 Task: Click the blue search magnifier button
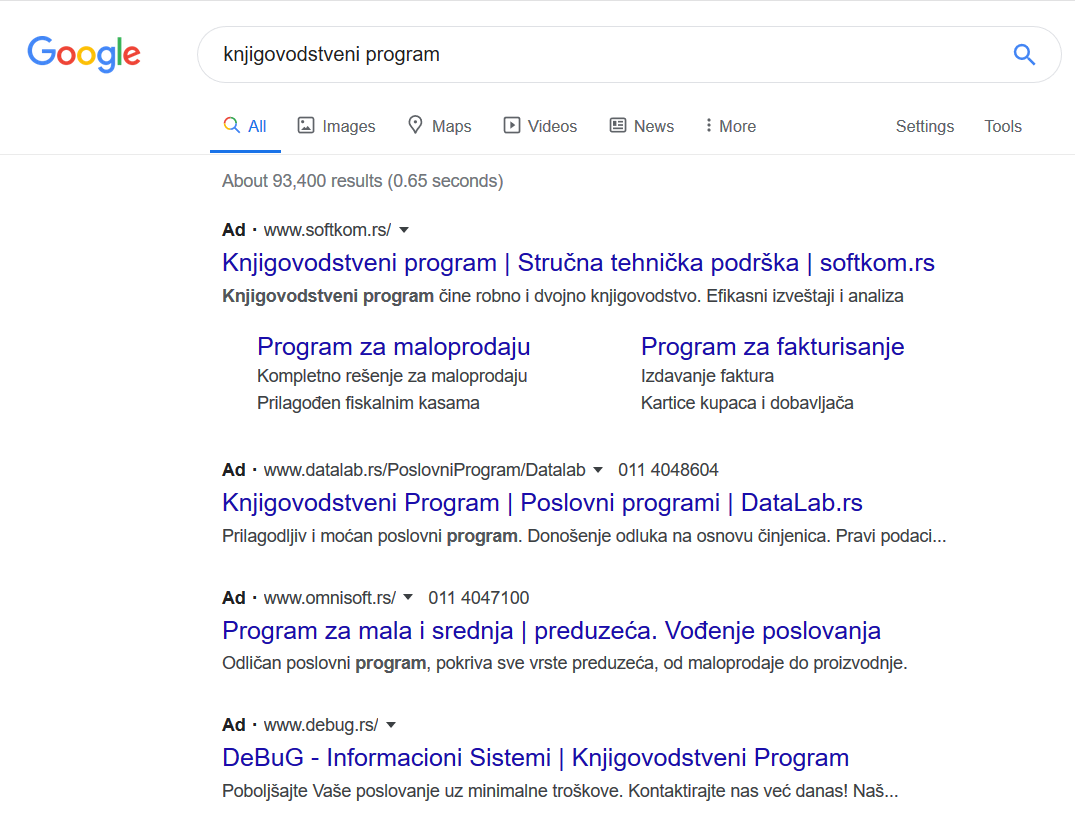pos(1024,54)
